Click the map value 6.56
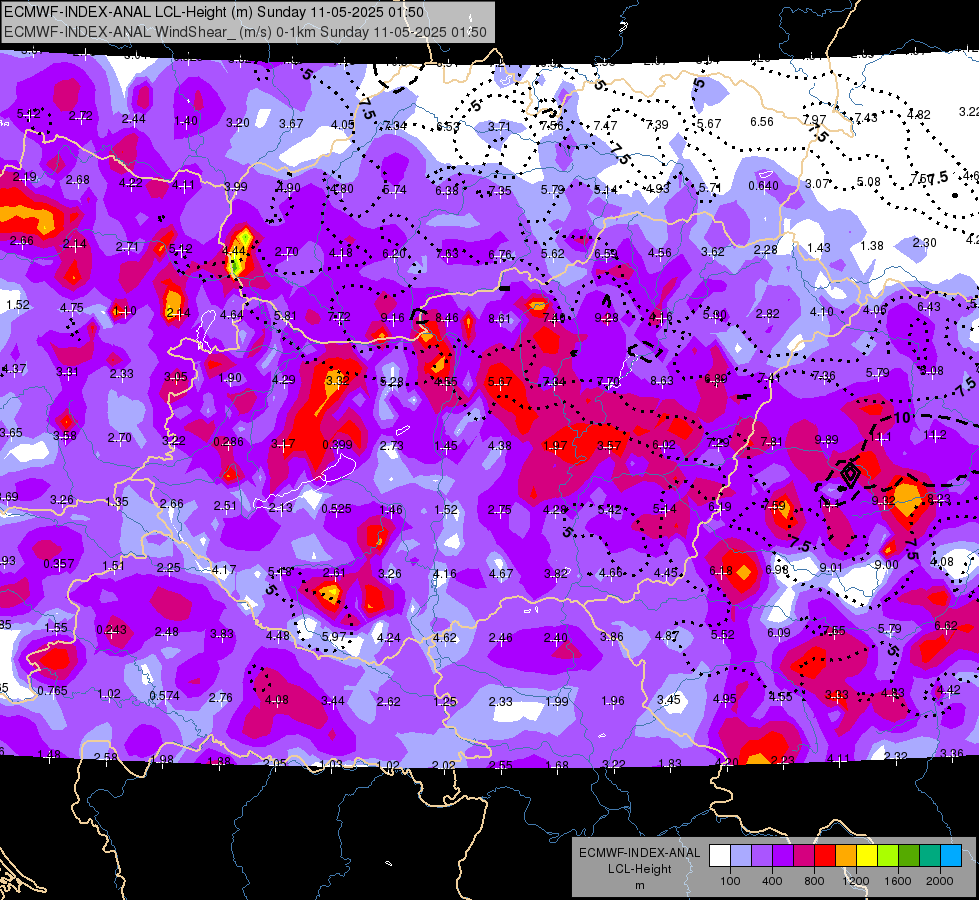This screenshot has height=900, width=979. click(762, 122)
